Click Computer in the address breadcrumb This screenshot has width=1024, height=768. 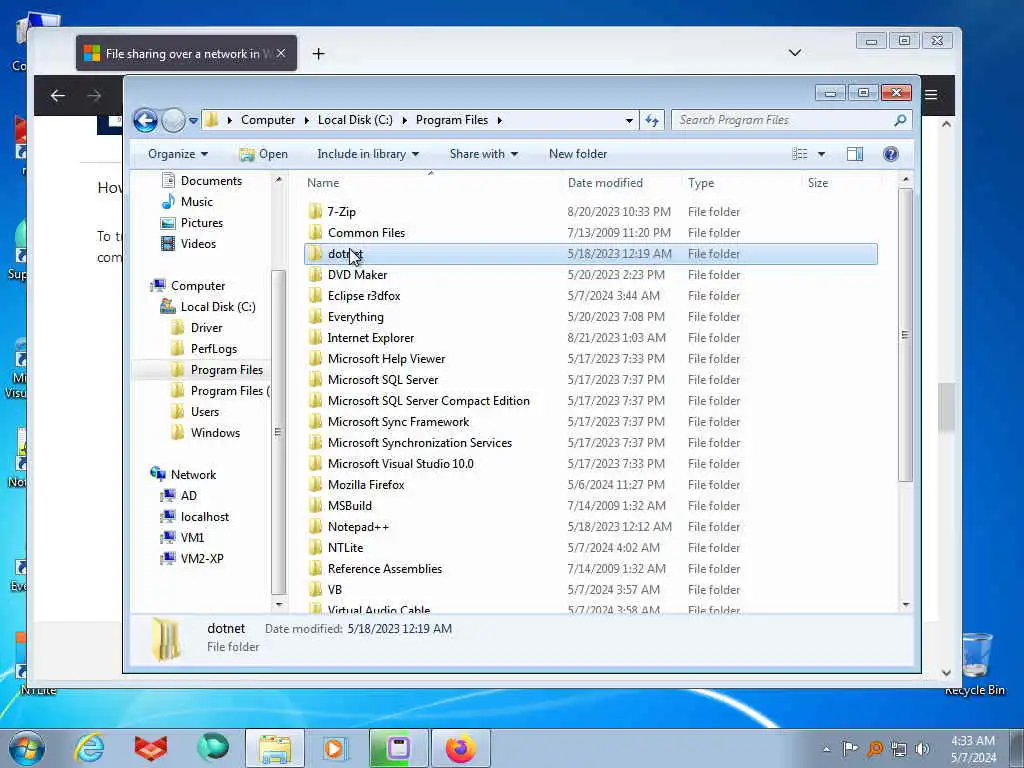click(x=268, y=120)
